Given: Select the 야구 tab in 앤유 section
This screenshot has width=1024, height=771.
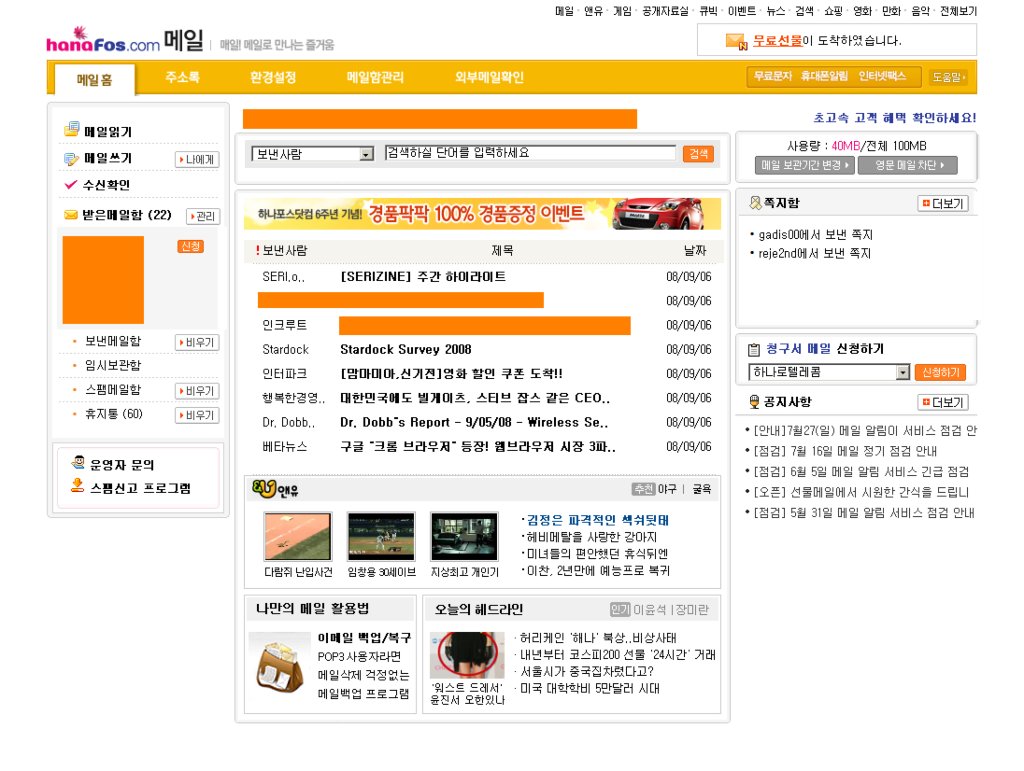Looking at the screenshot, I should click(667, 489).
